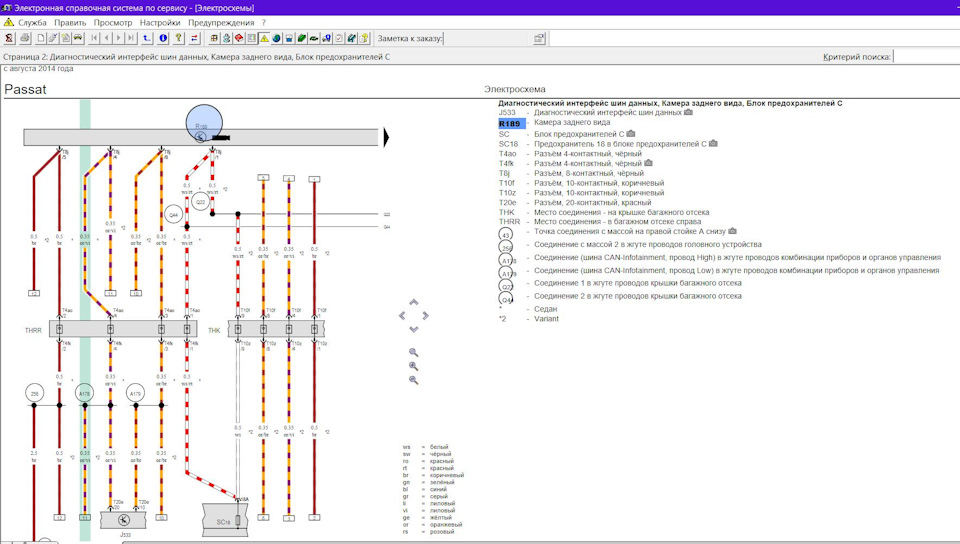960x544 pixels.
Task: Click the blue bucket toolbar icon
Action: click(289, 38)
